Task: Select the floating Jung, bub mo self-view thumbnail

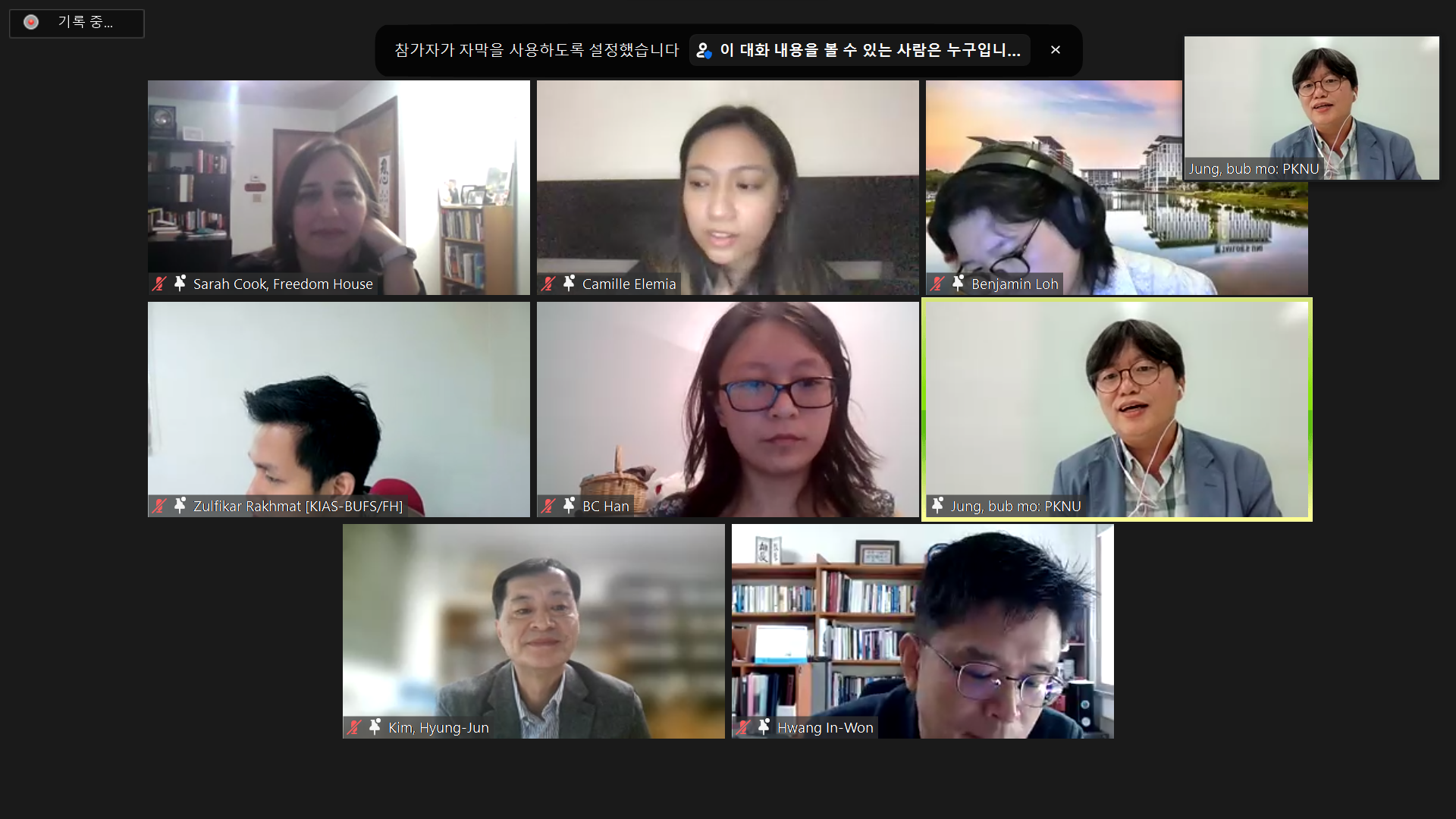Action: 1312,108
